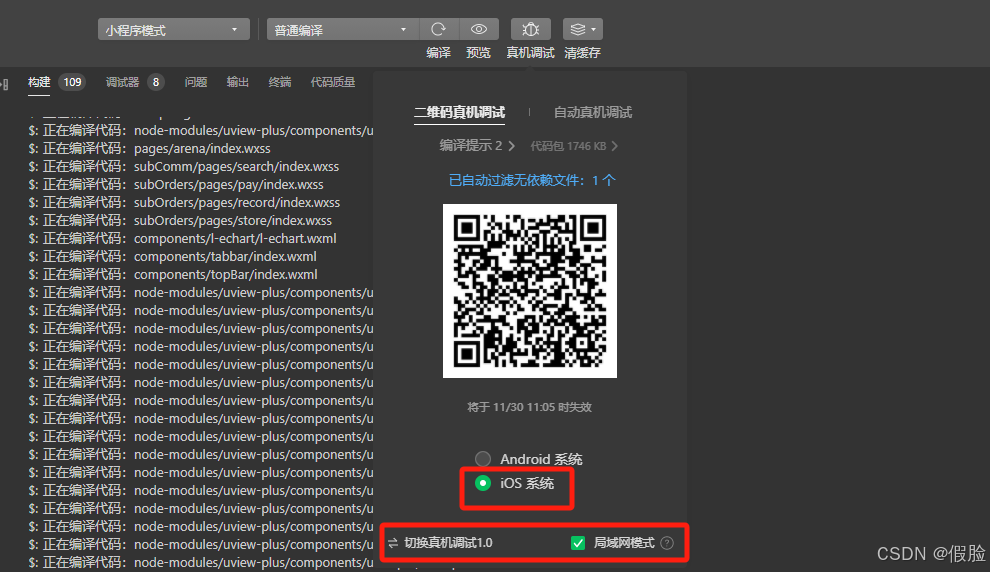990x572 pixels.
Task: Click the 真机调试 label
Action: click(x=530, y=53)
